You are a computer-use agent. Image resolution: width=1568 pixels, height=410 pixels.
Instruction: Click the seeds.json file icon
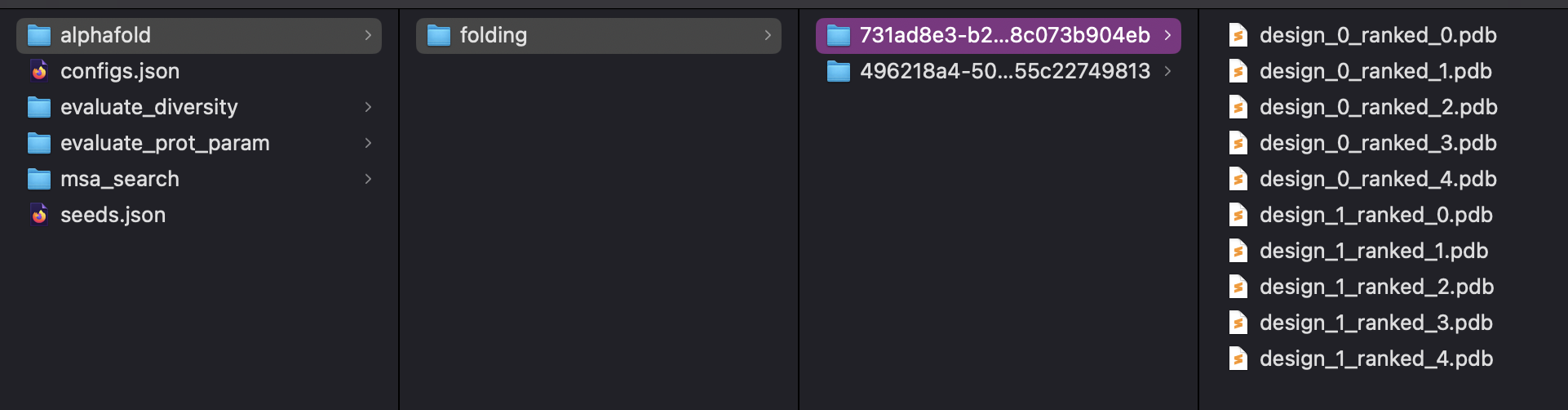click(39, 215)
